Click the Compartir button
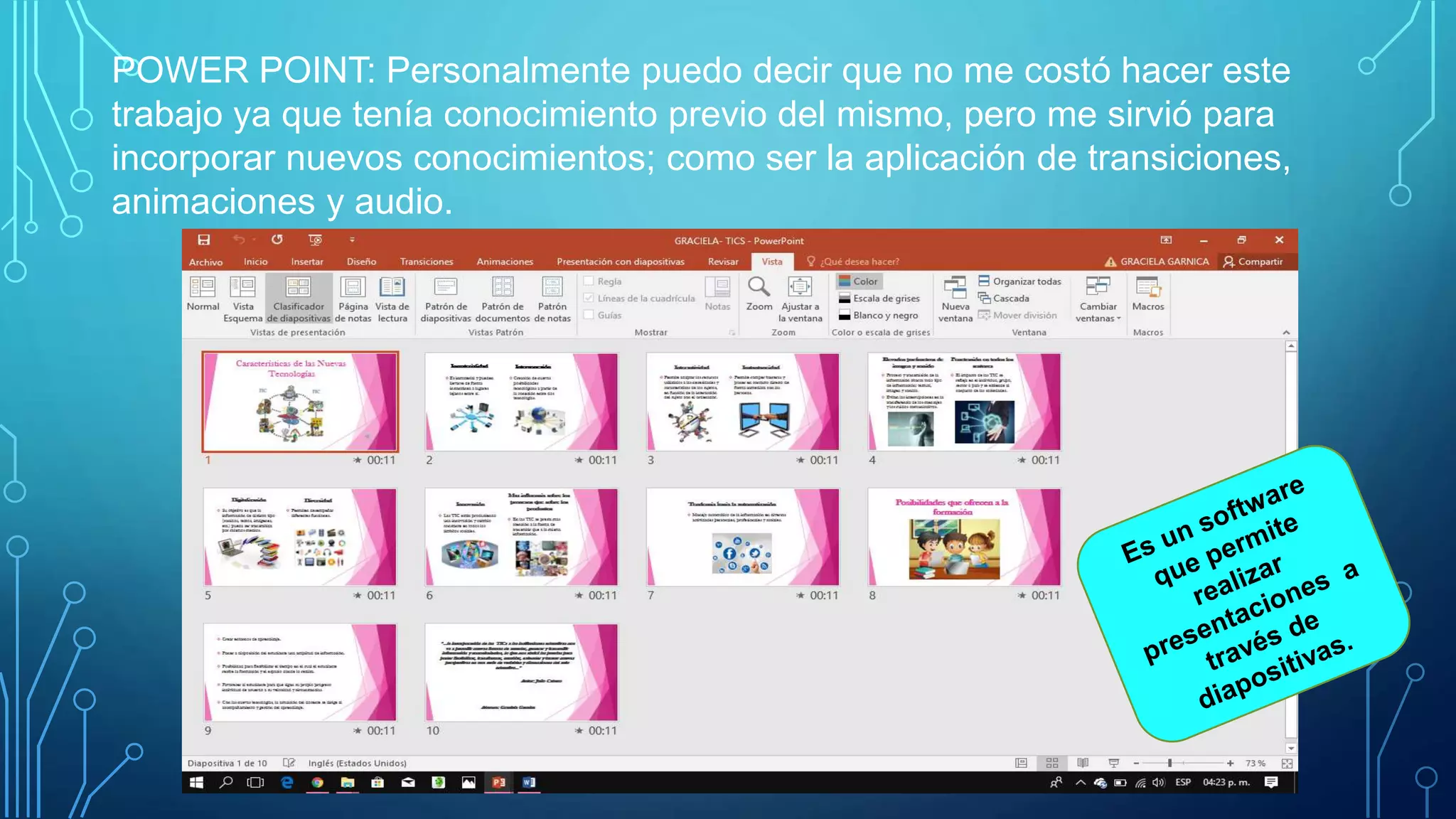The width and height of the screenshot is (1456, 819). tap(1253, 262)
